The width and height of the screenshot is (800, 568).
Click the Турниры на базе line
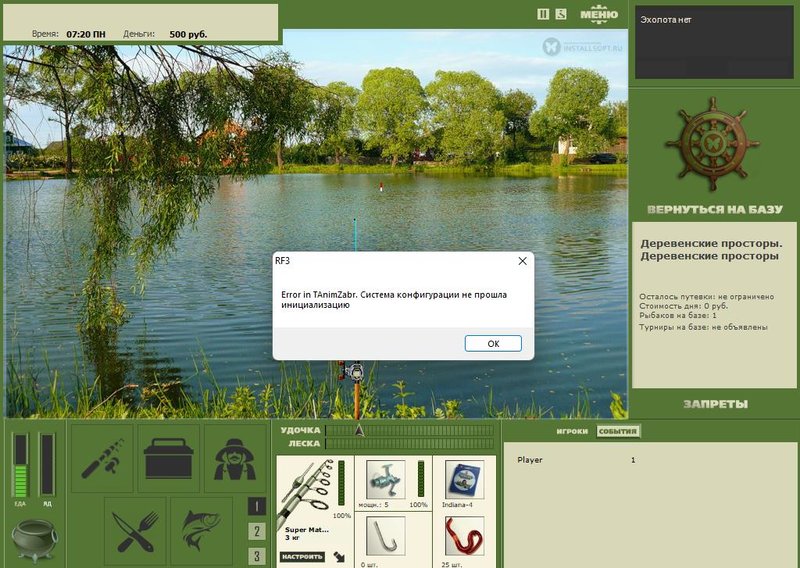pos(704,327)
